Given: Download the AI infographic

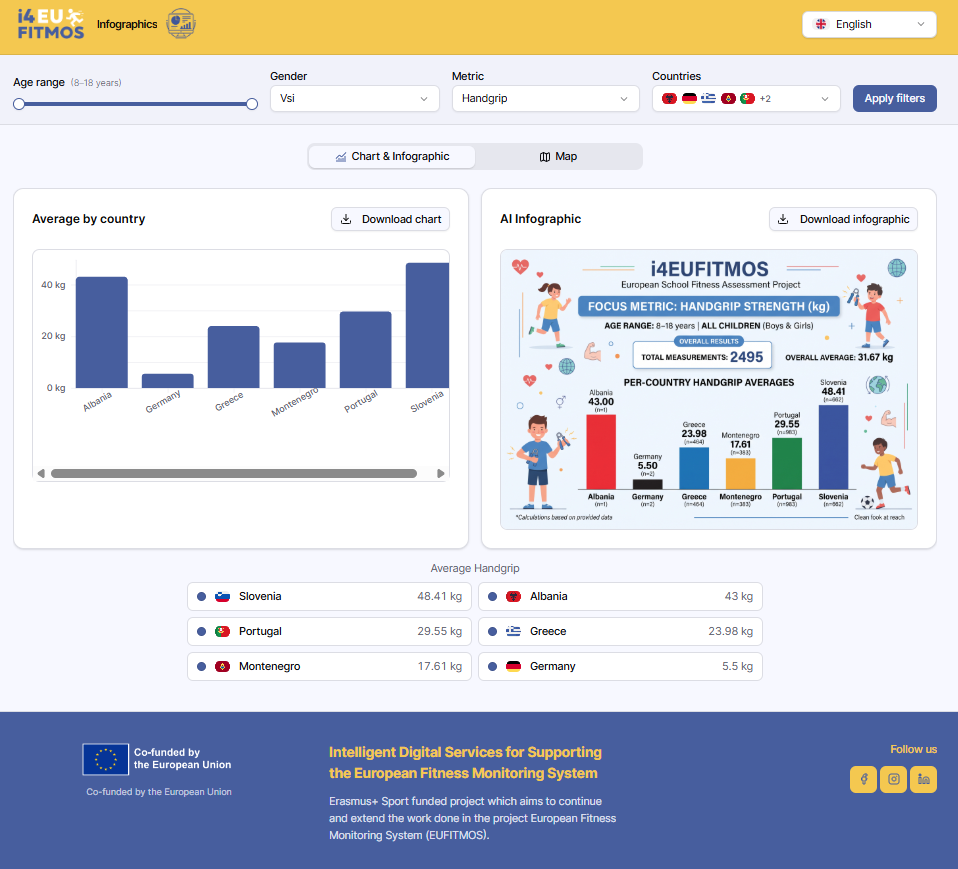Looking at the screenshot, I should pos(843,219).
